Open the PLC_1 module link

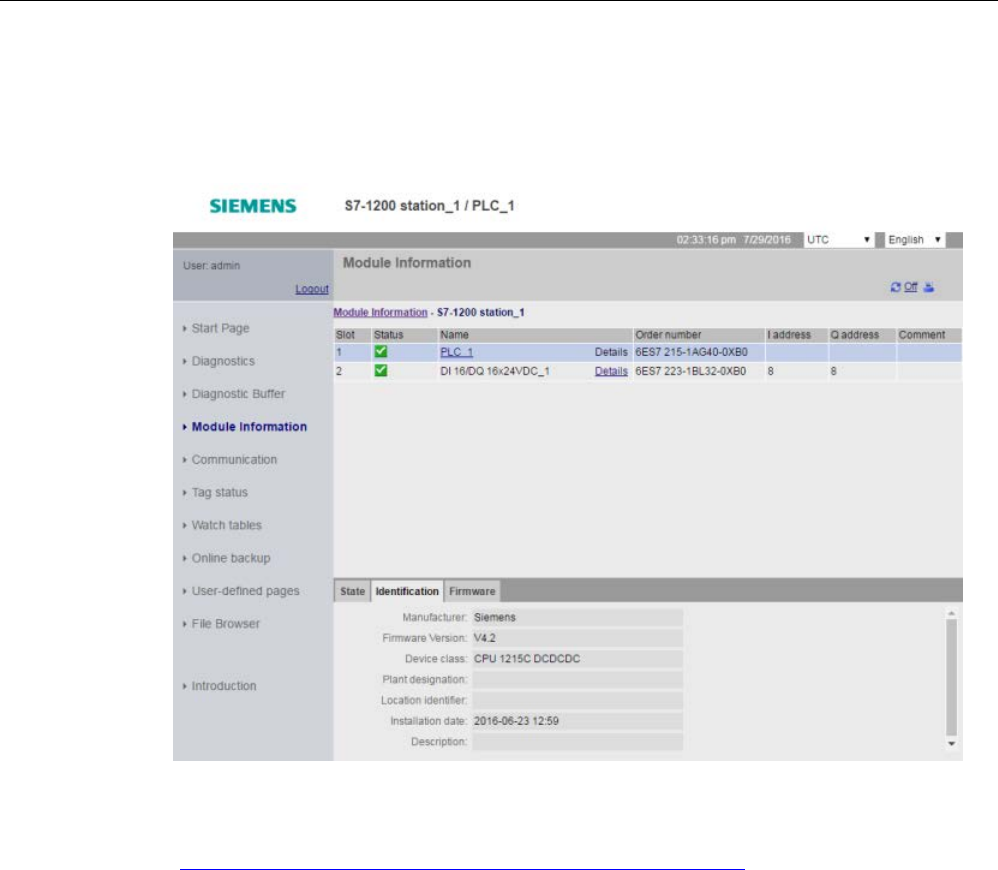(x=456, y=352)
